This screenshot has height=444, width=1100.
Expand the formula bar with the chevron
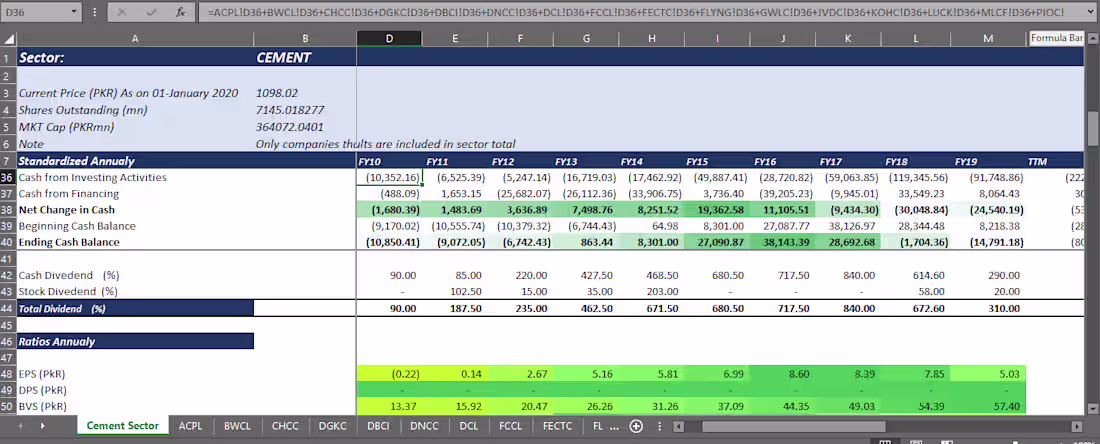pos(1091,12)
